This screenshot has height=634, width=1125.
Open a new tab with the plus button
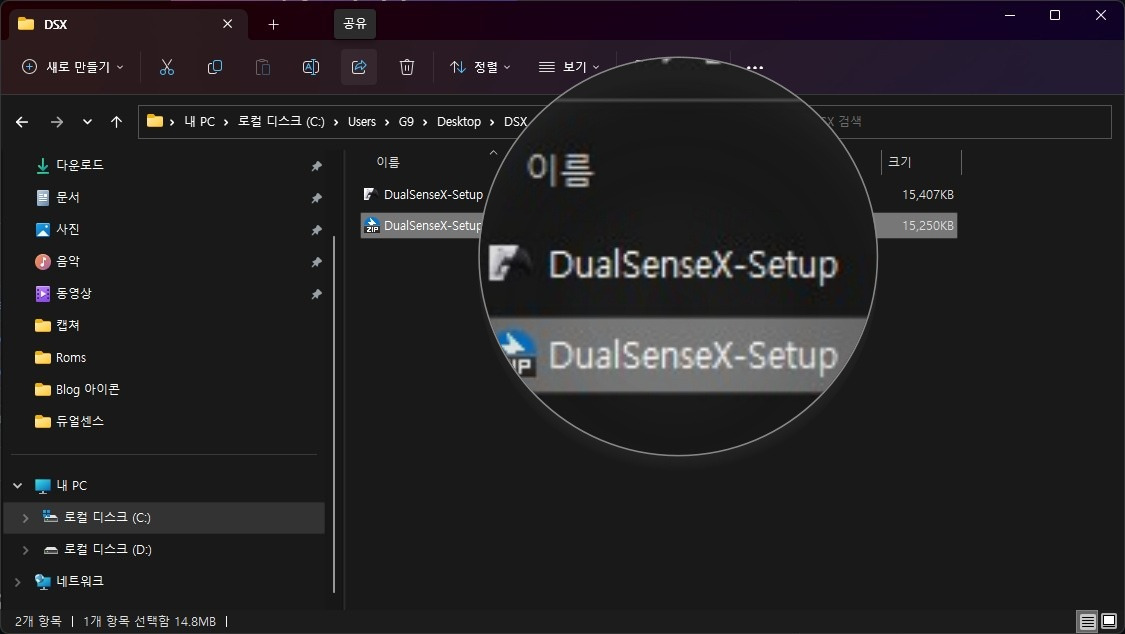(x=273, y=23)
